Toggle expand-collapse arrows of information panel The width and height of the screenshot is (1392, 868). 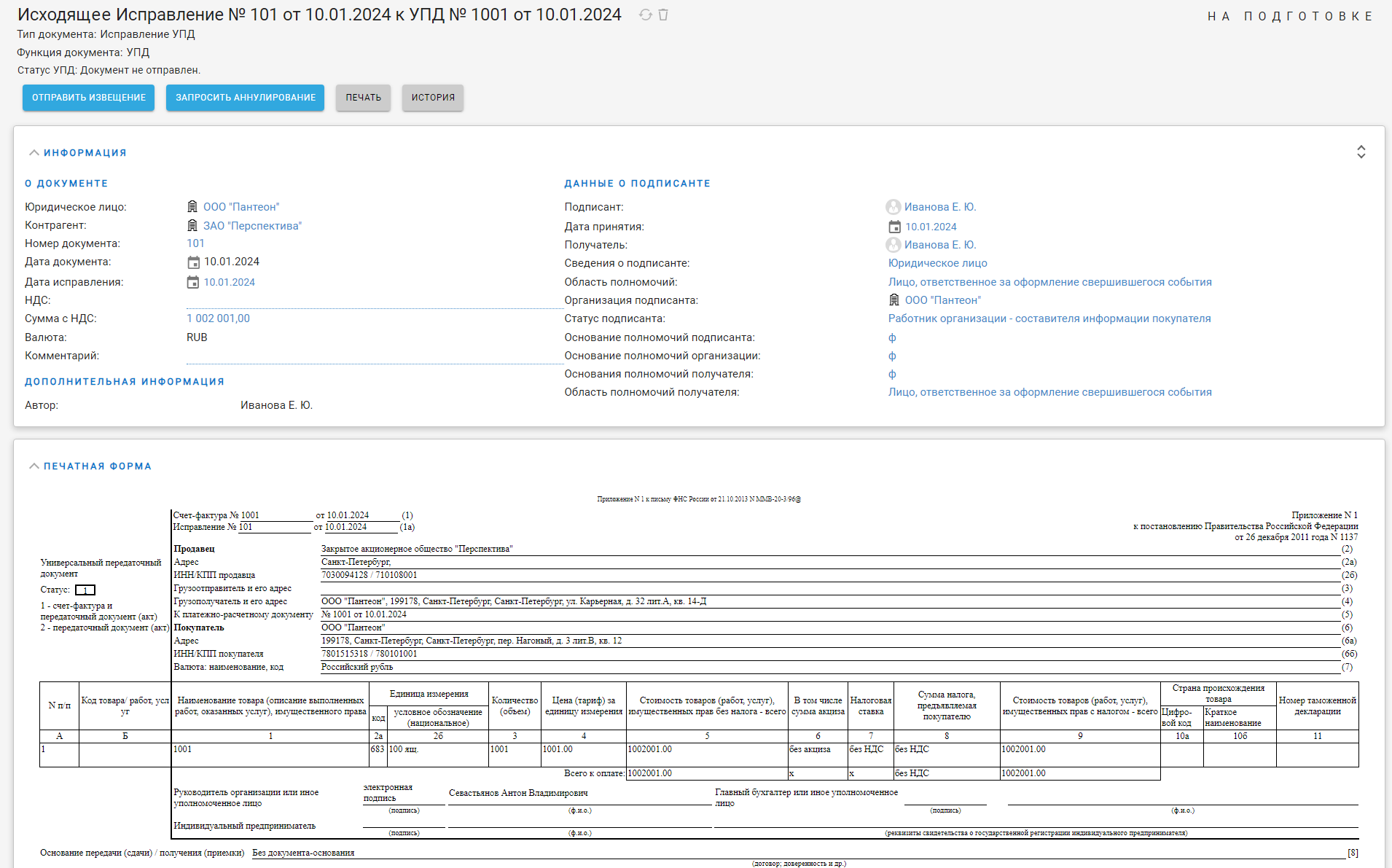click(x=1361, y=152)
